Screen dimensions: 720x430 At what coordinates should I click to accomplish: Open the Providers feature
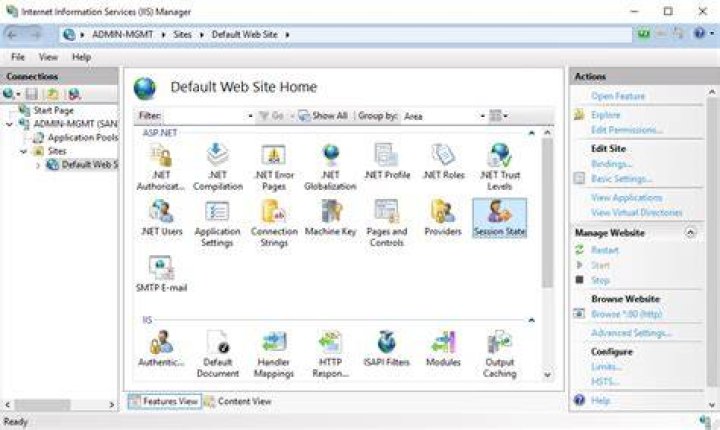tap(443, 218)
